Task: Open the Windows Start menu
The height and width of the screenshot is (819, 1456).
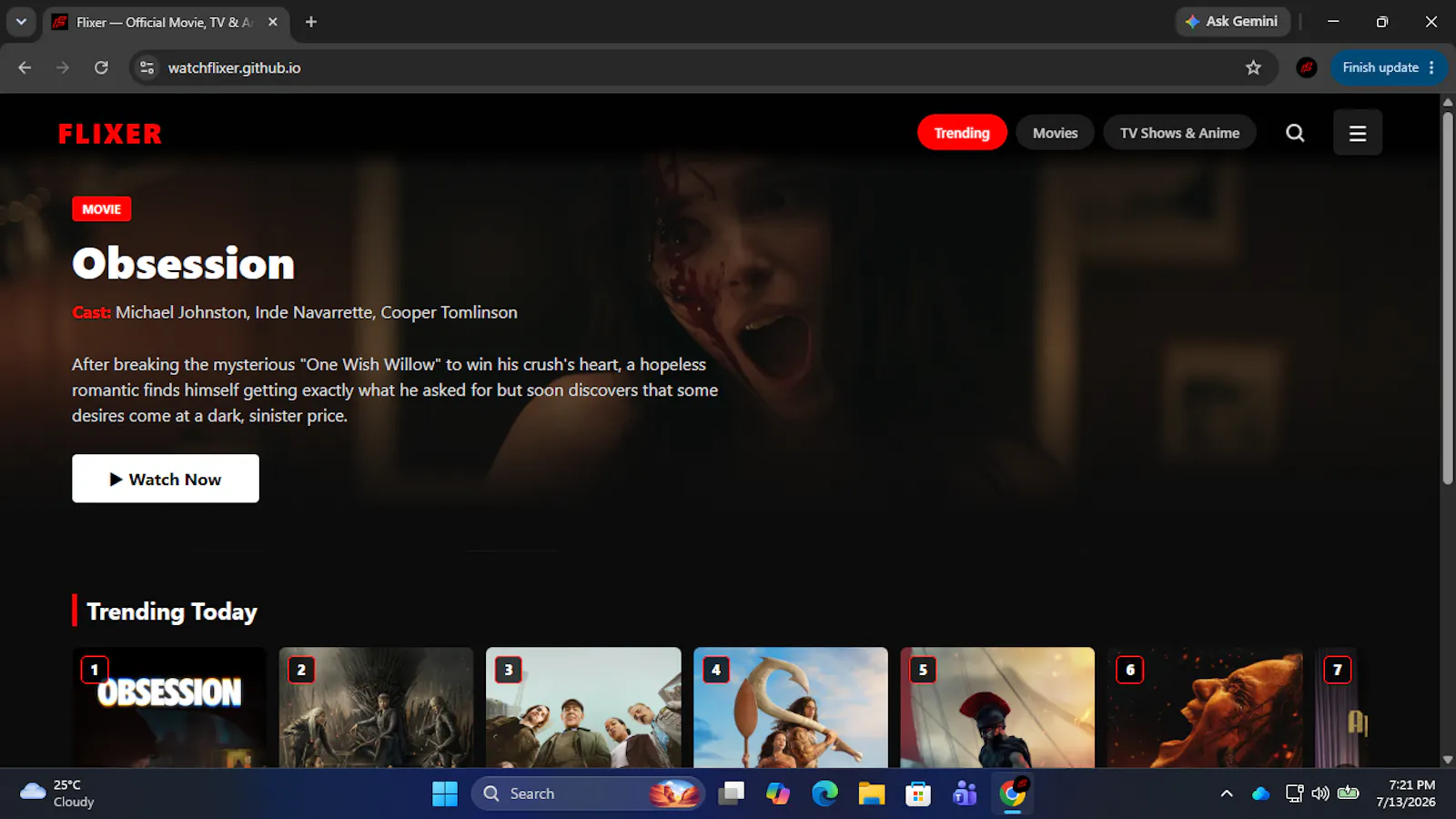Action: click(x=445, y=794)
